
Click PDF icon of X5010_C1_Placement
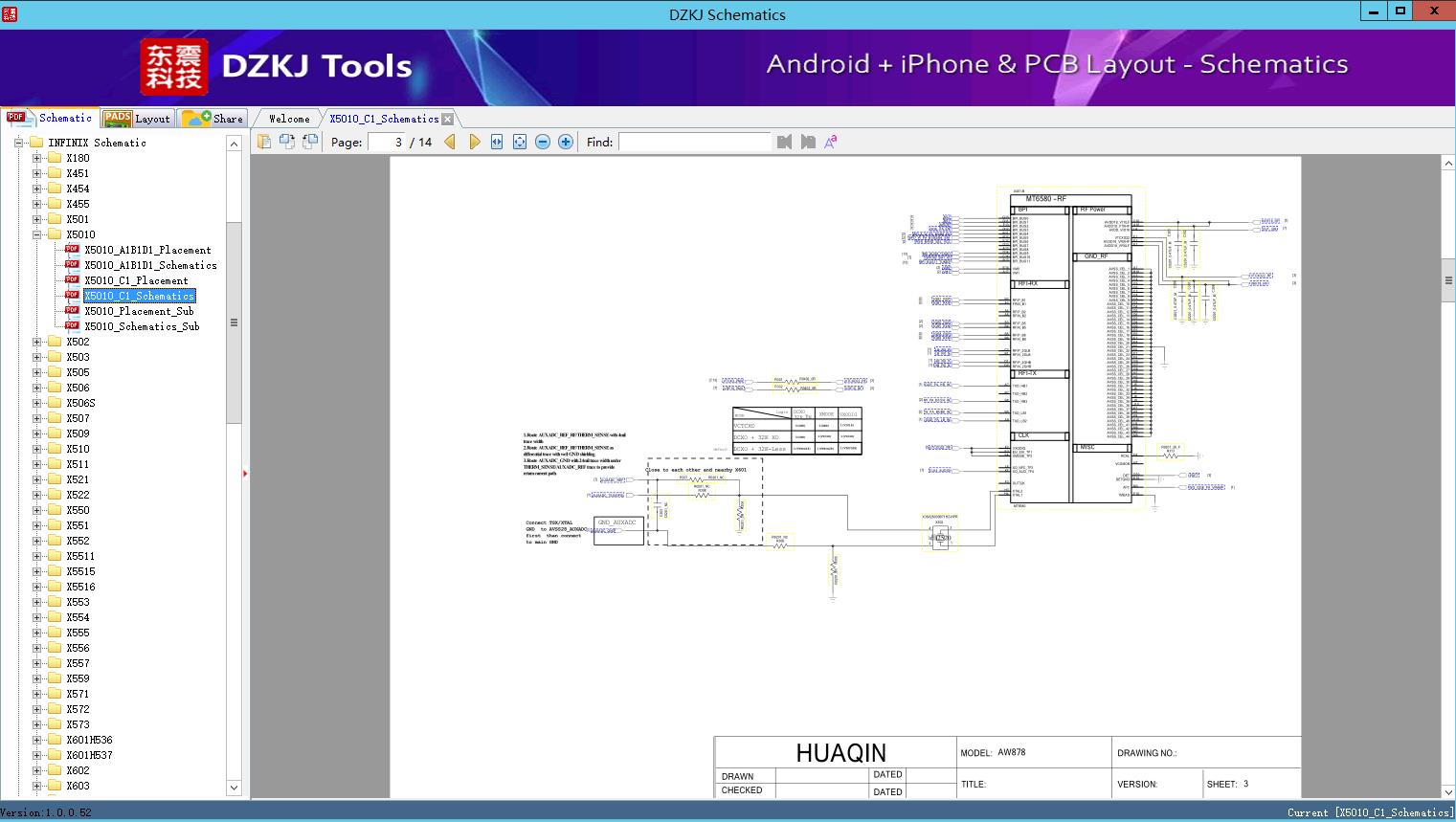click(x=72, y=280)
